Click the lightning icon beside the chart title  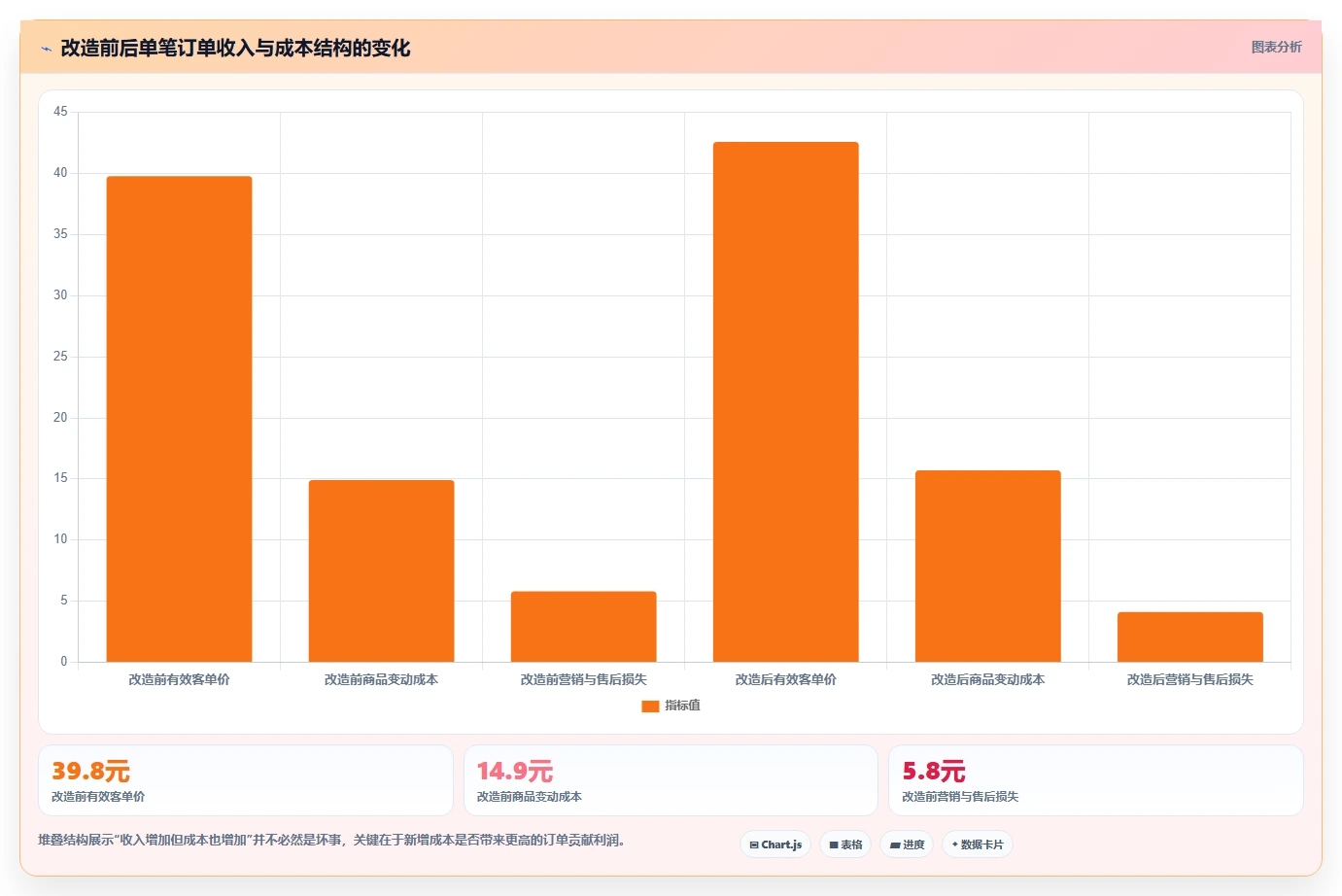(x=46, y=49)
